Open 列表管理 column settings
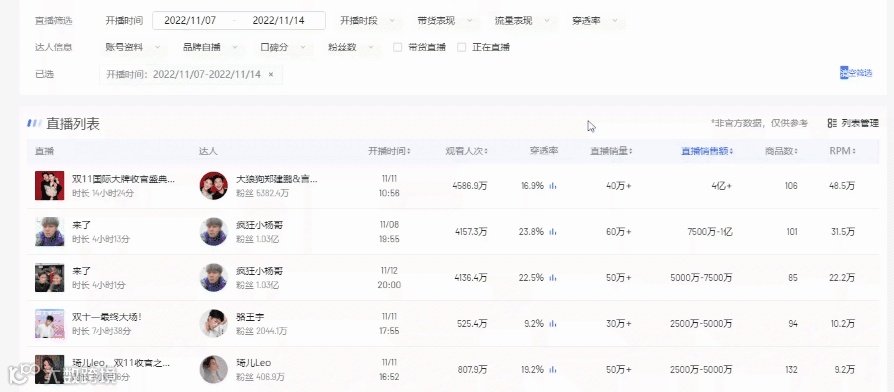The height and width of the screenshot is (392, 894). (x=853, y=123)
